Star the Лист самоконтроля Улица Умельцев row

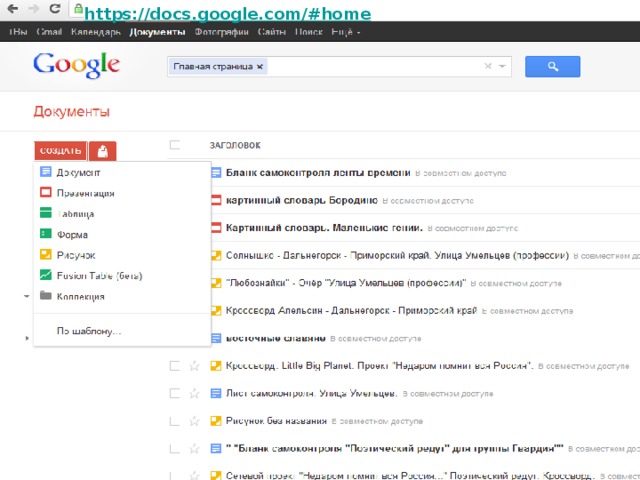coord(194,393)
